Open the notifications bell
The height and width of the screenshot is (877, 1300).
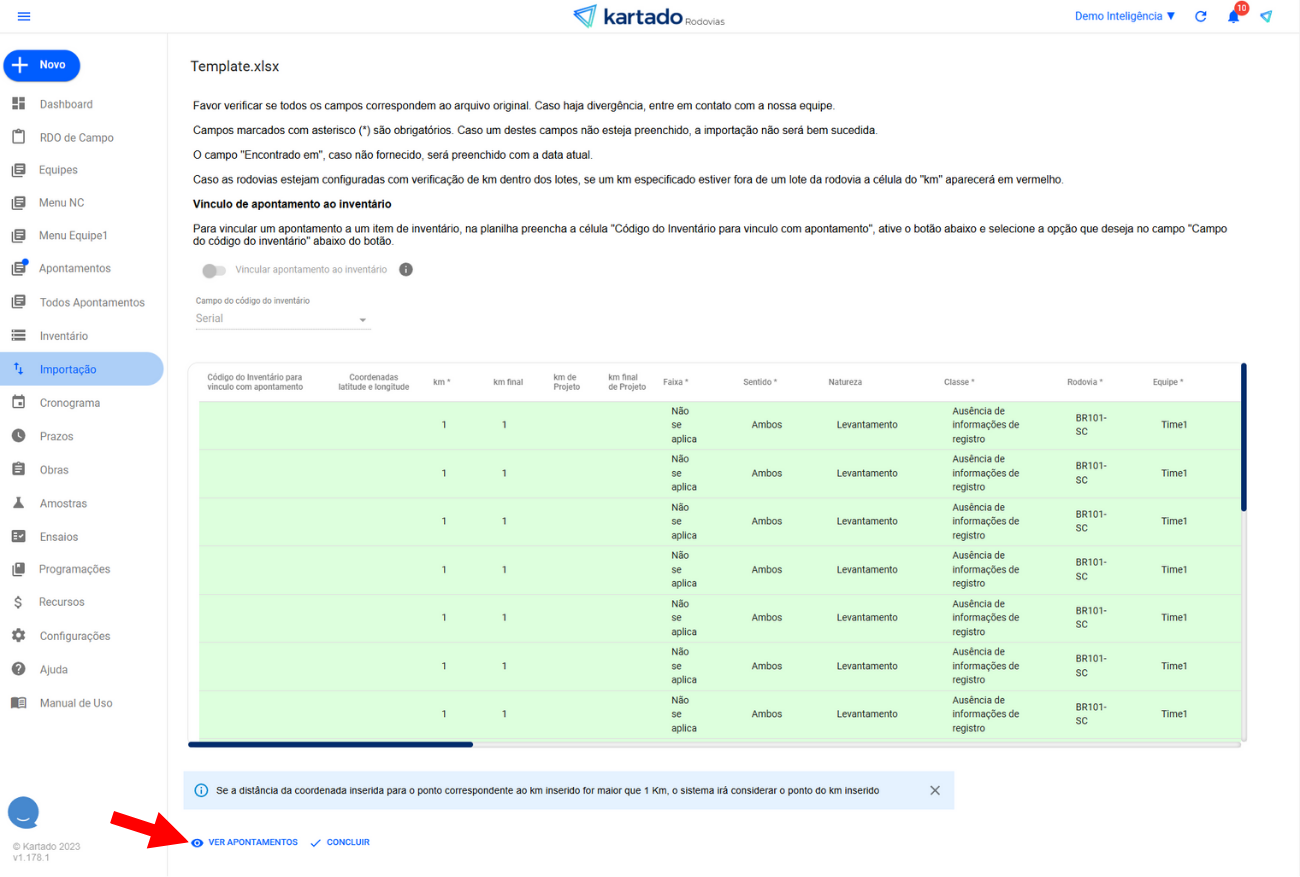1233,17
